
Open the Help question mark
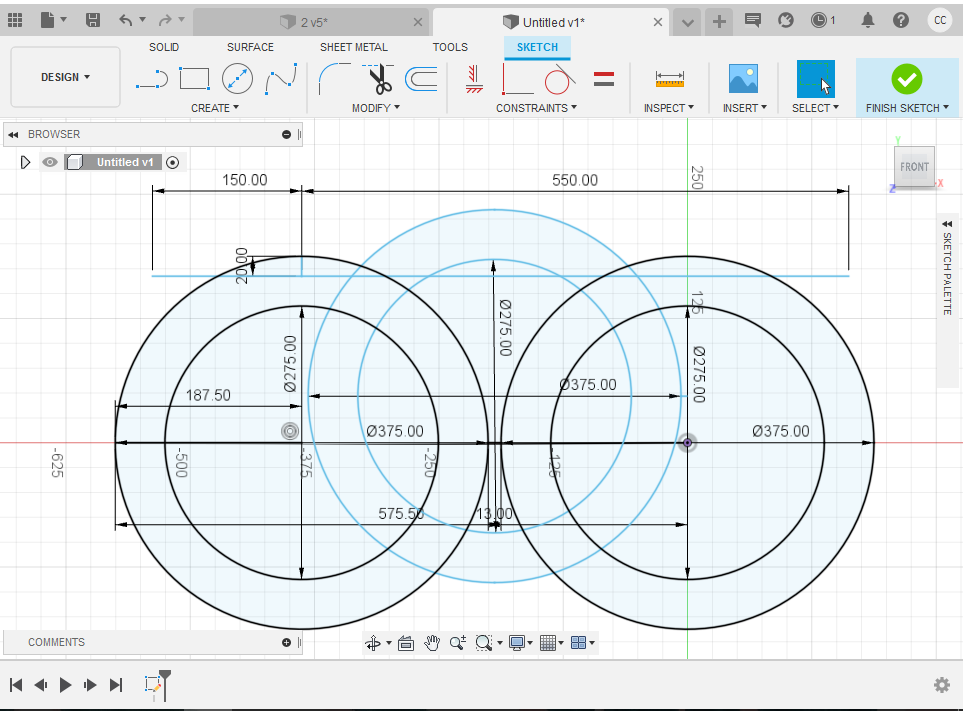900,20
